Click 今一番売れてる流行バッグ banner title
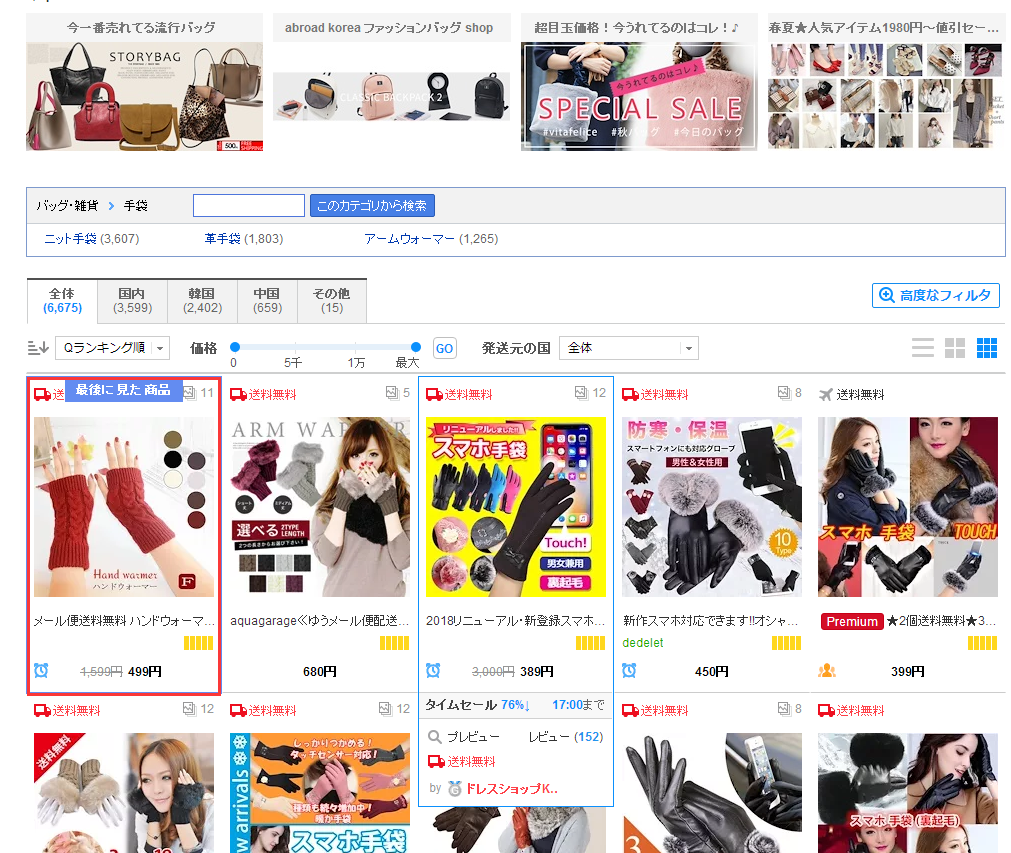 141,28
